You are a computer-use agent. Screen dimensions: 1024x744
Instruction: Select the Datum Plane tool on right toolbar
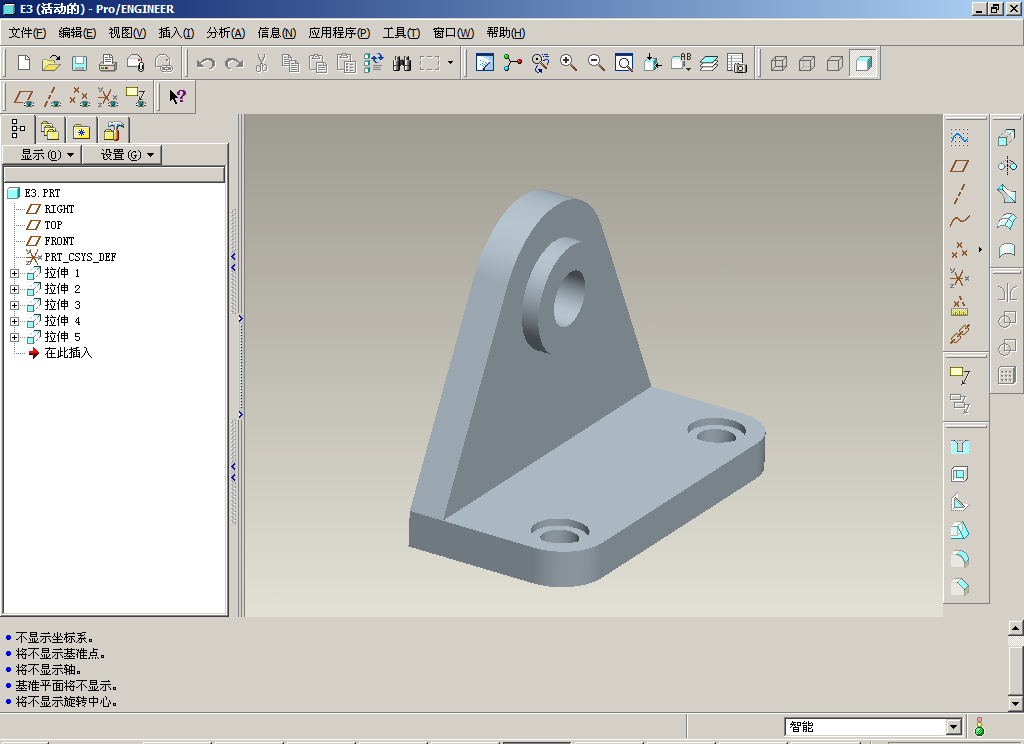coord(959,166)
